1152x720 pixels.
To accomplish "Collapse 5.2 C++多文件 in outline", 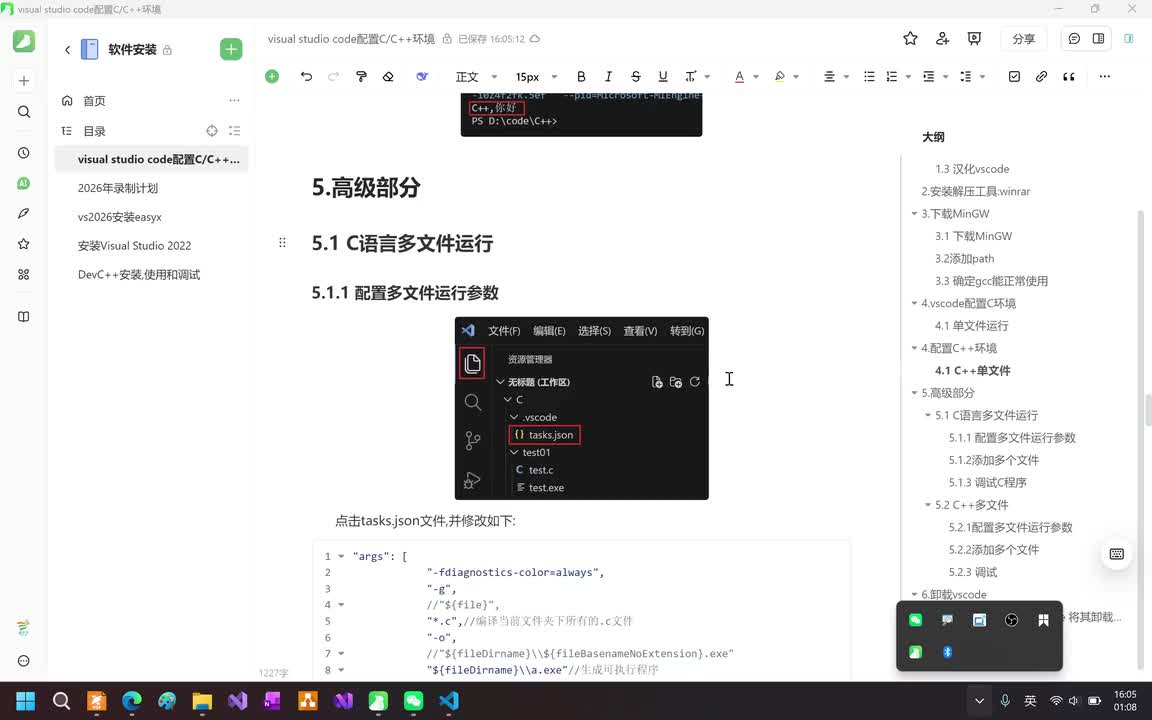I will point(928,505).
